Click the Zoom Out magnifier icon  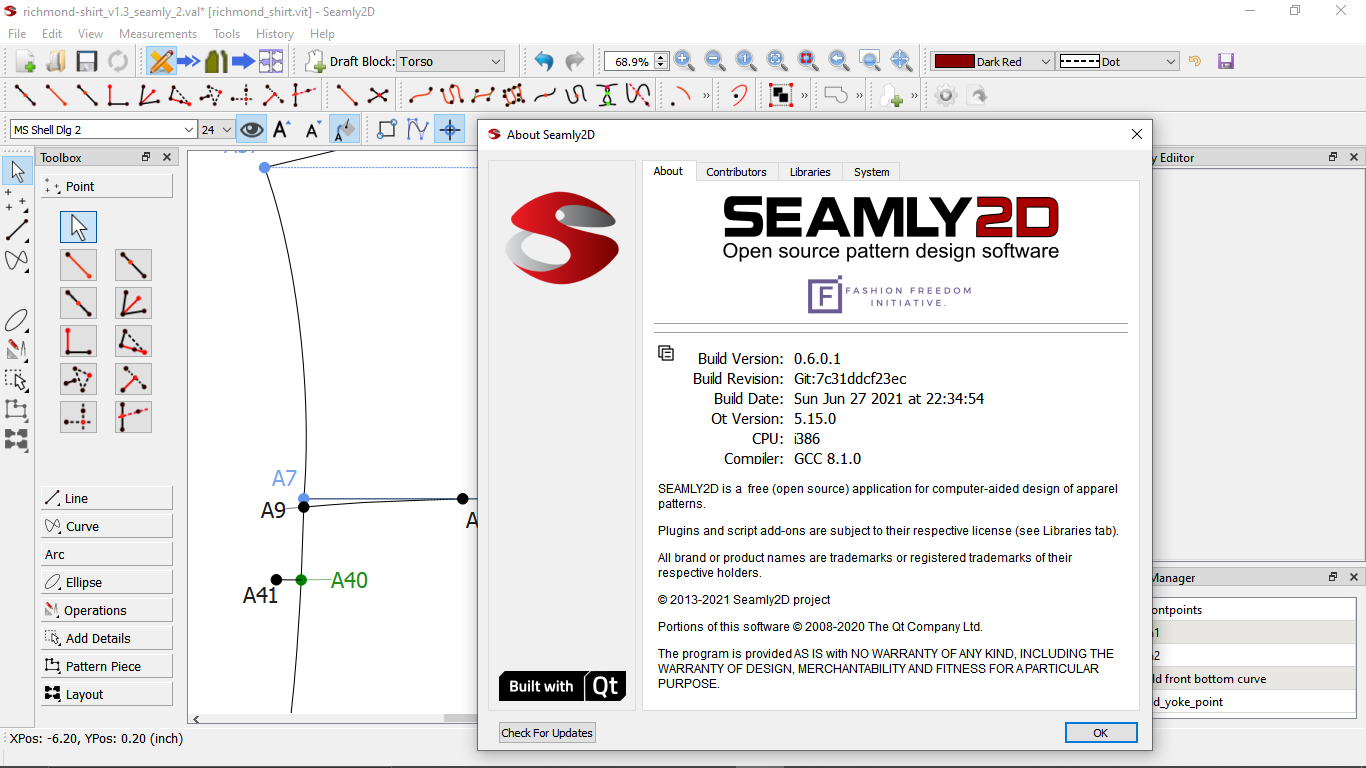[x=715, y=61]
